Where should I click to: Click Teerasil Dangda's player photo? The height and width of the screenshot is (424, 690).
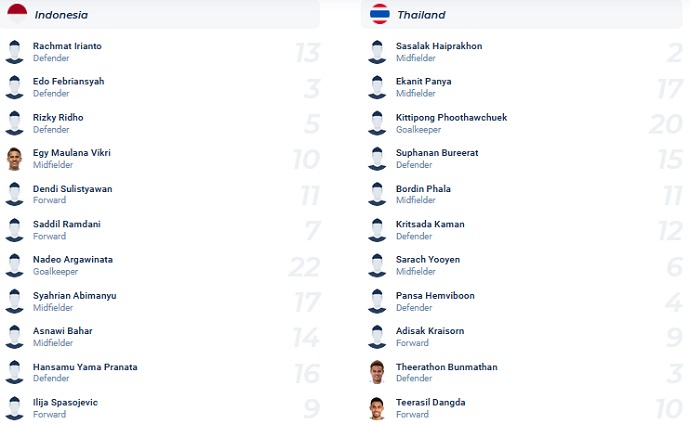coord(377,408)
